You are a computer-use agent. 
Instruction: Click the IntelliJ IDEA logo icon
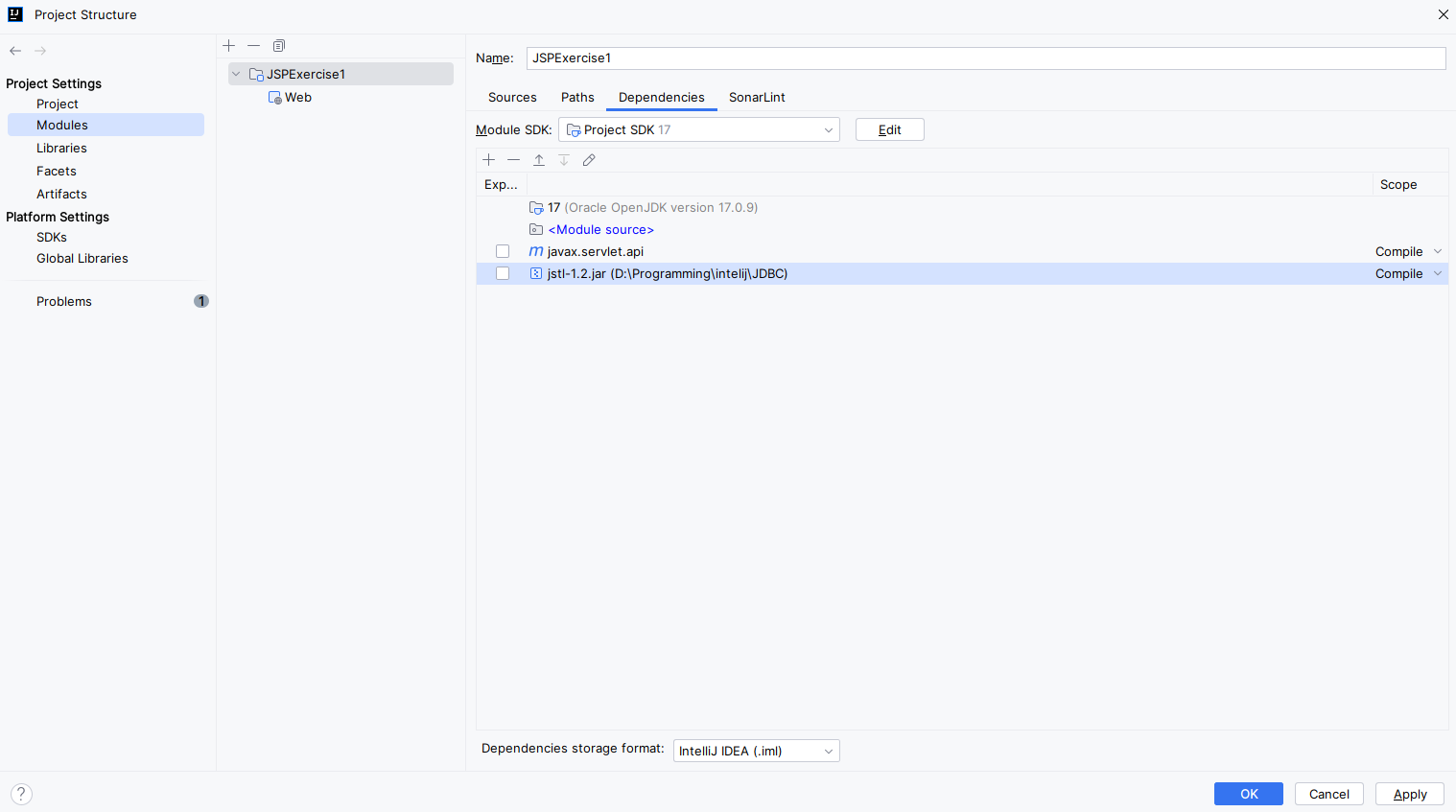(15, 14)
